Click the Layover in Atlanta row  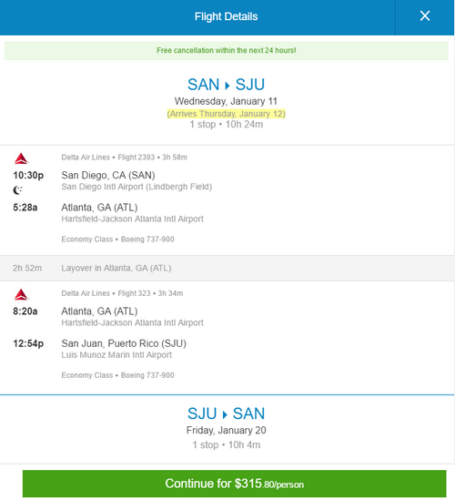pos(227,268)
